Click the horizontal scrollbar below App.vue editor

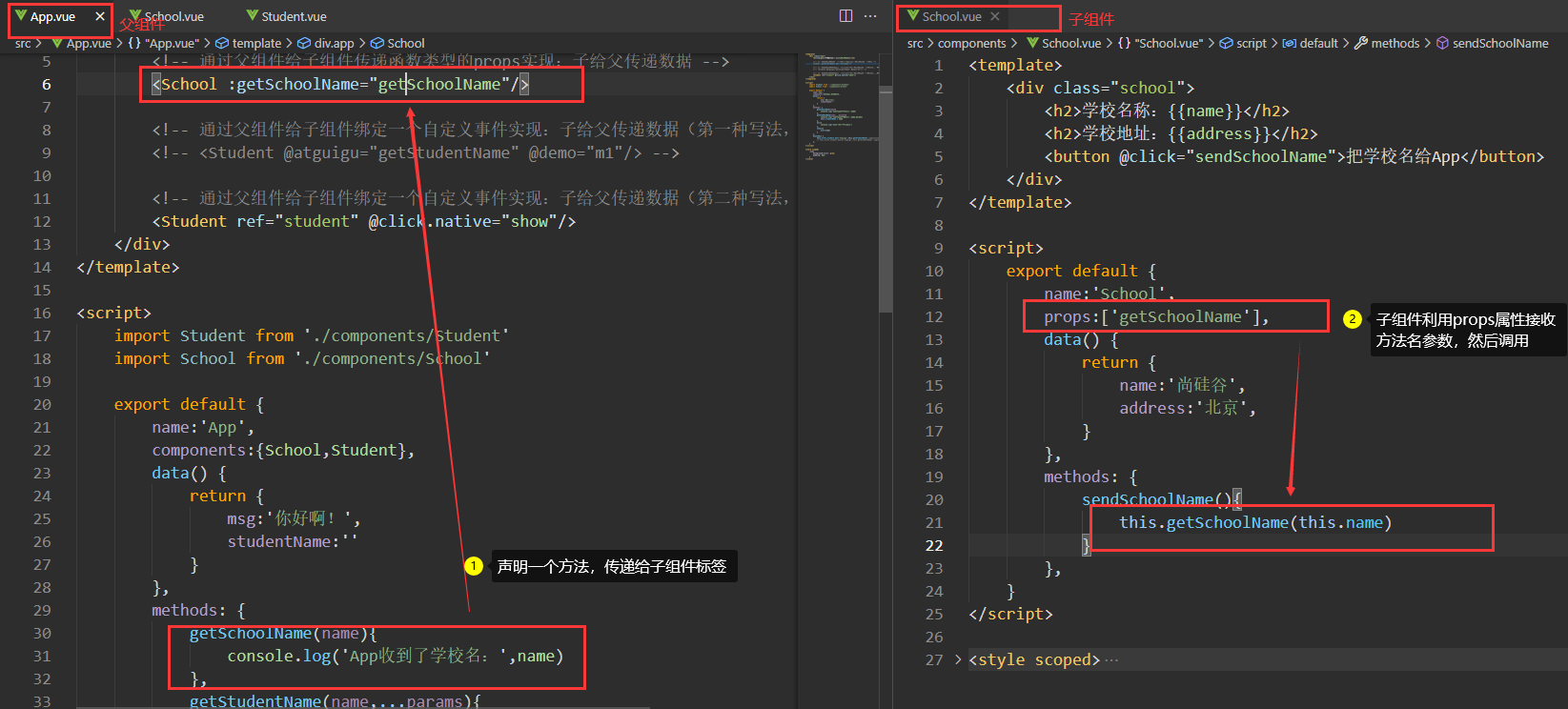coord(362,706)
